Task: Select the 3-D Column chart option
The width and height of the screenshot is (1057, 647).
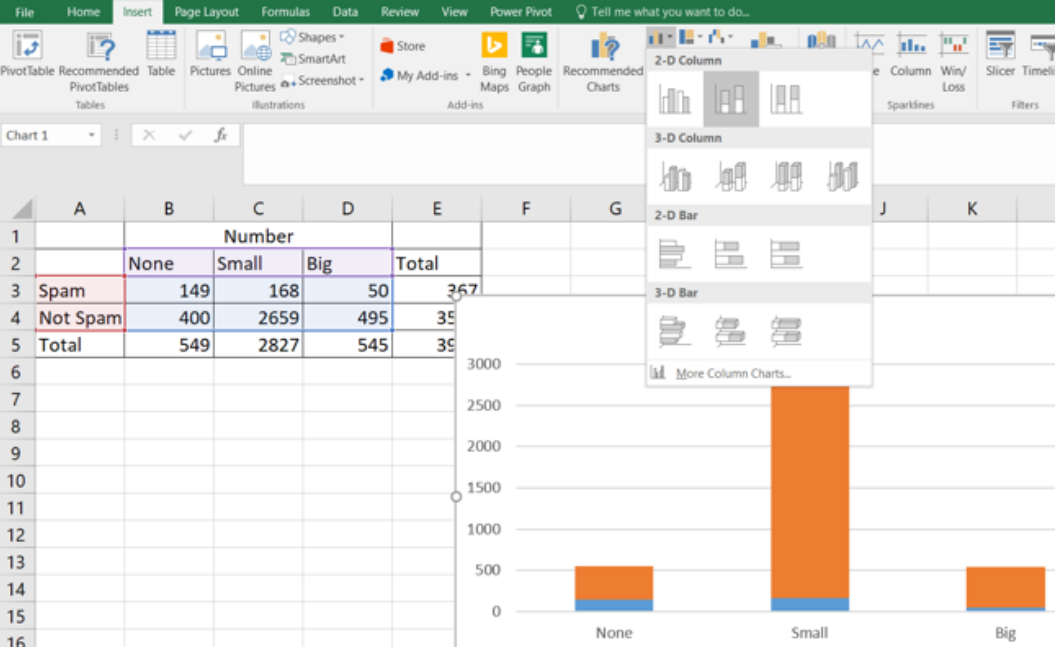Action: coord(842,177)
